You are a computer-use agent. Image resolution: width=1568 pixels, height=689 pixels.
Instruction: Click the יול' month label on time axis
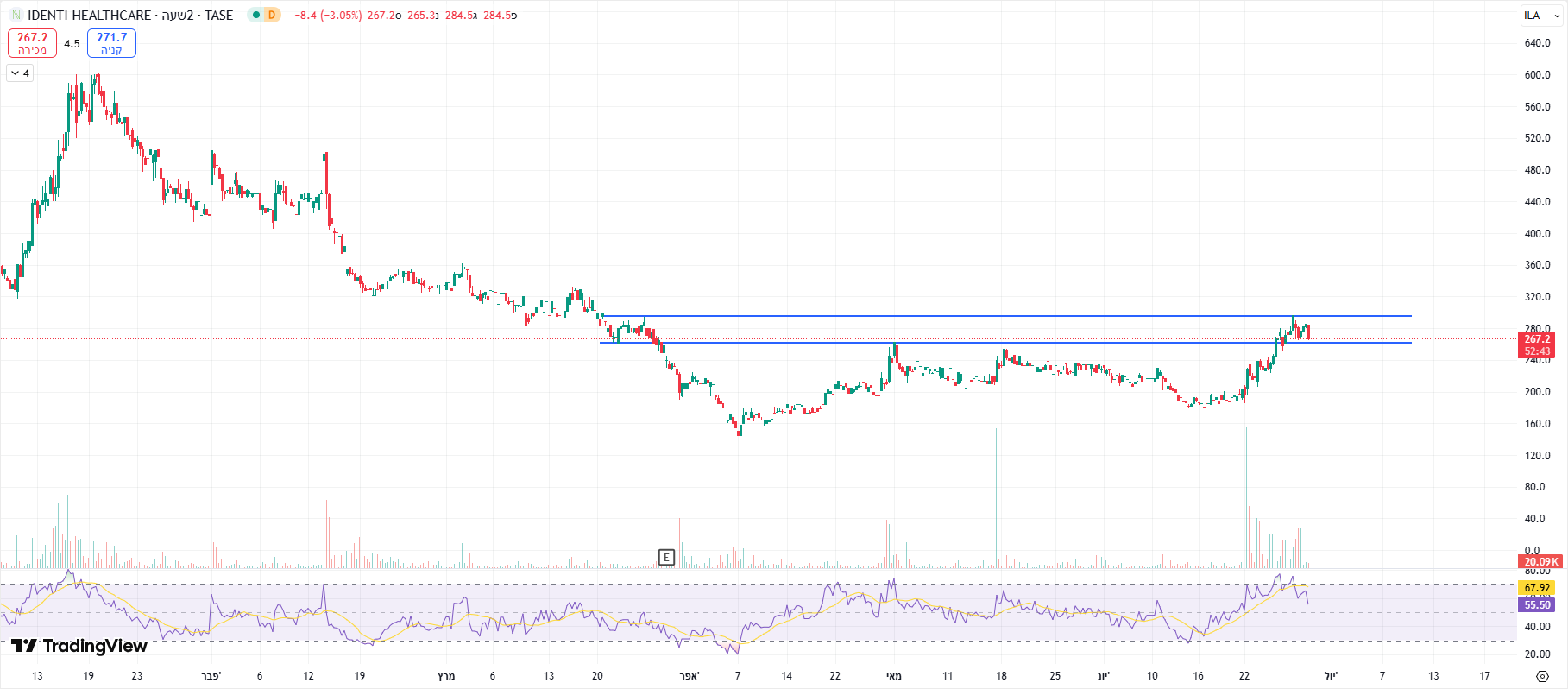pyautogui.click(x=1331, y=676)
